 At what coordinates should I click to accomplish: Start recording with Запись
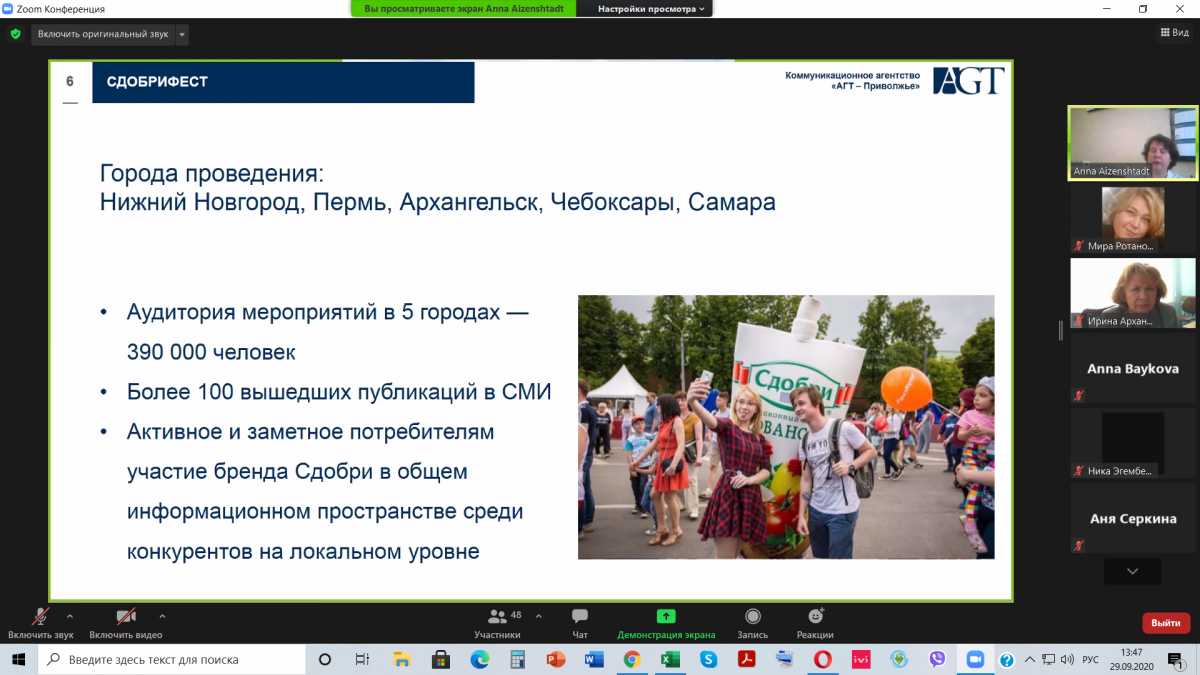tap(753, 622)
